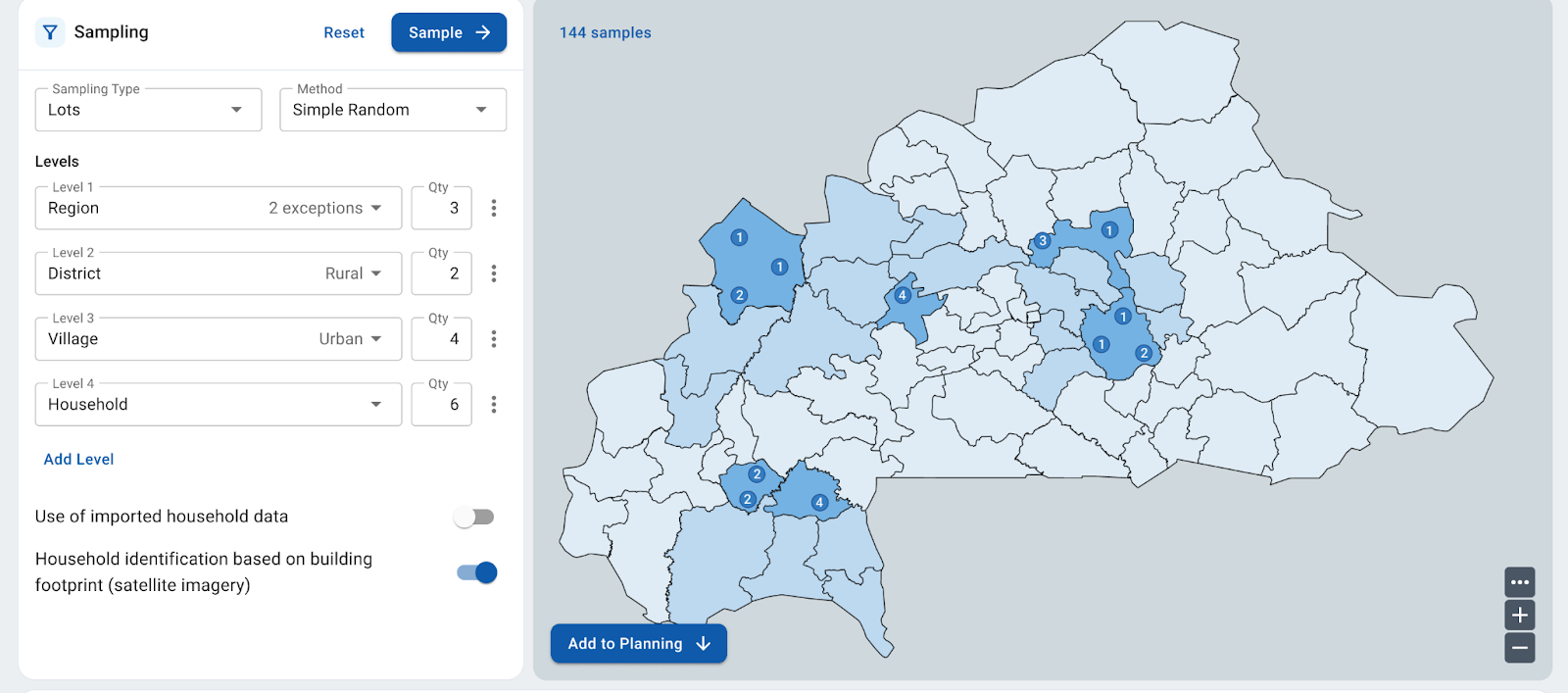Click the Sample button

449,32
